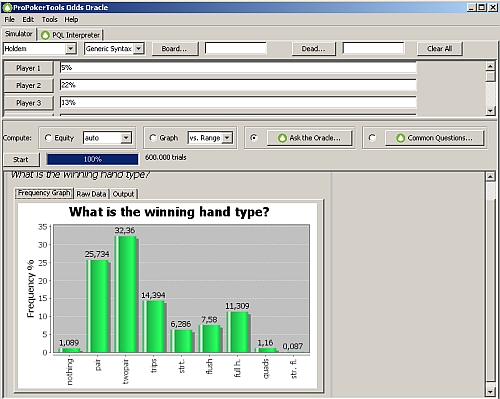Open the auto equity mode dropdown
Viewport: 500px width, 399px height.
126,138
